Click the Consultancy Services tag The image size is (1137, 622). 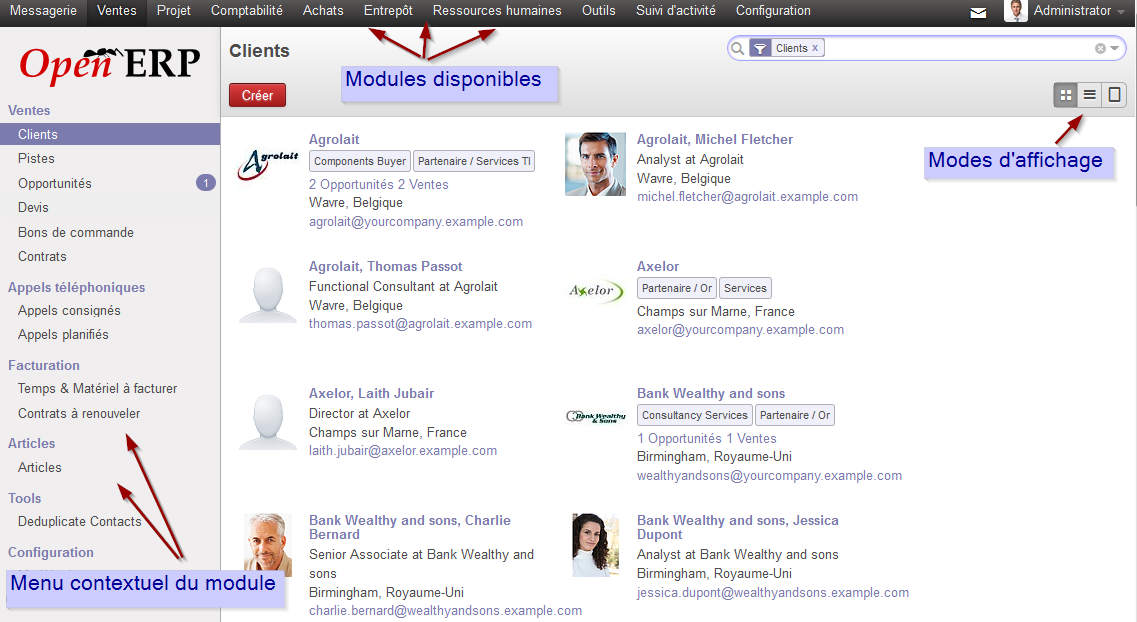695,415
